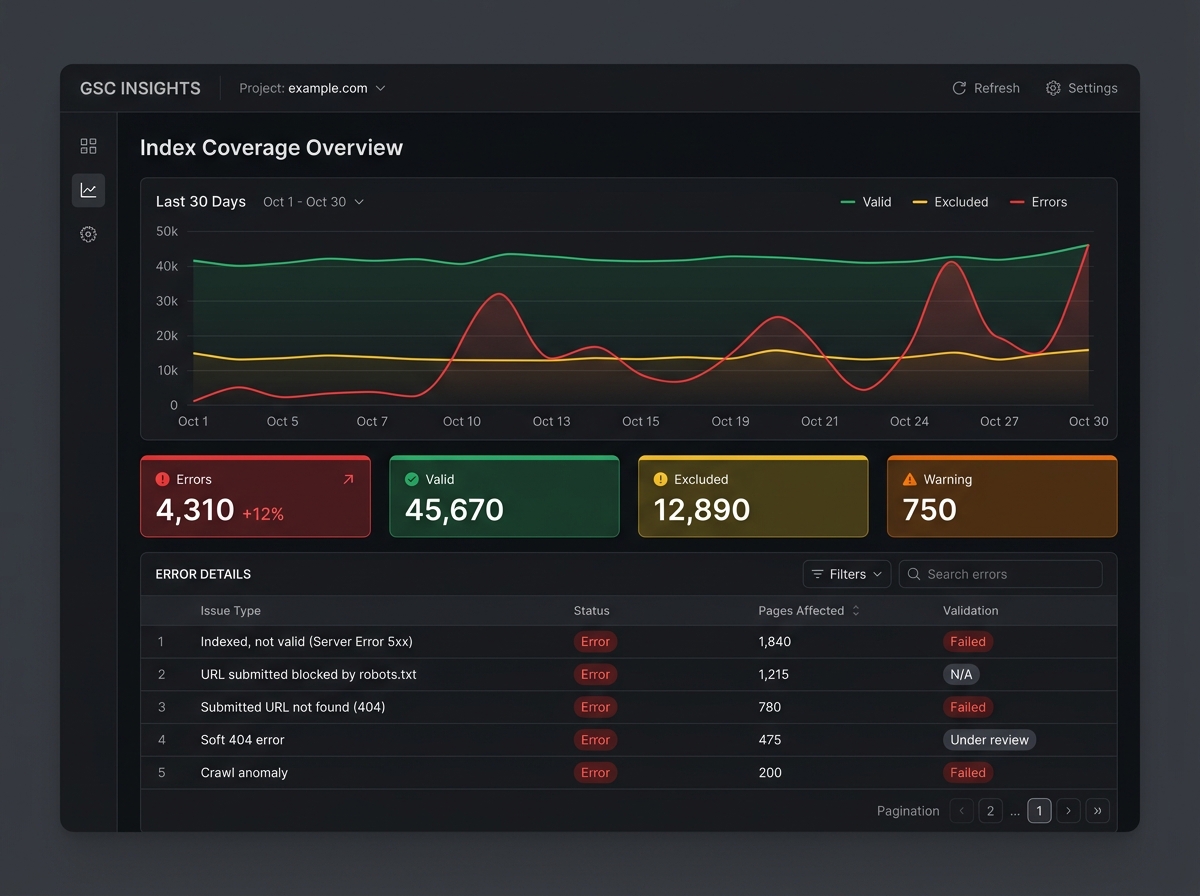Select the Errors 4,310 value

pos(195,510)
